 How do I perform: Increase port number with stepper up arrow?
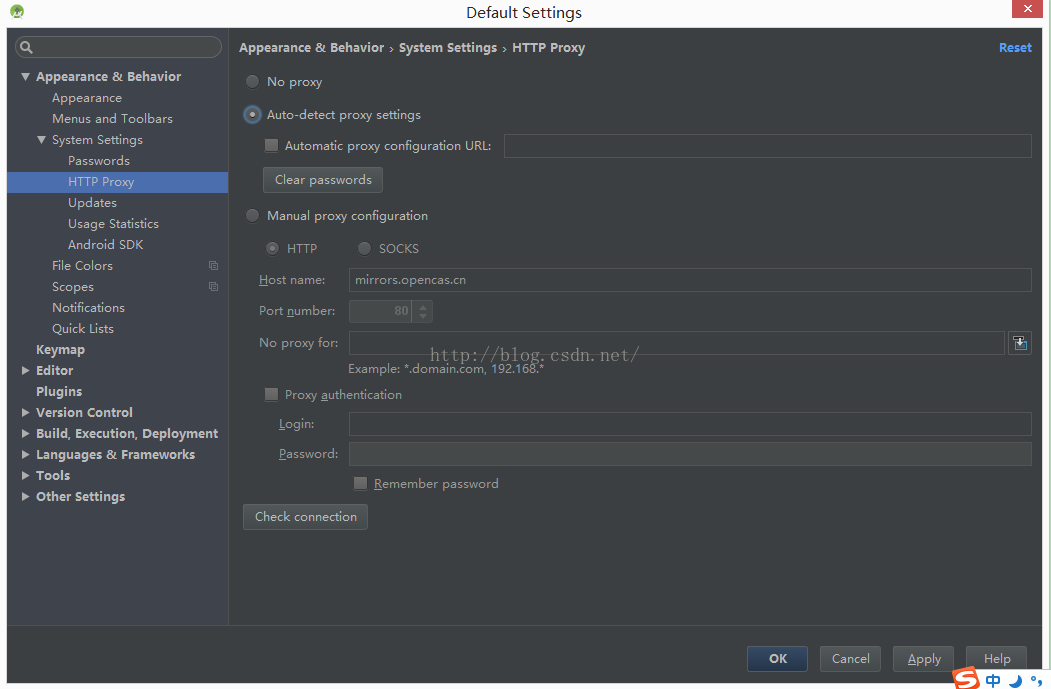(x=423, y=307)
